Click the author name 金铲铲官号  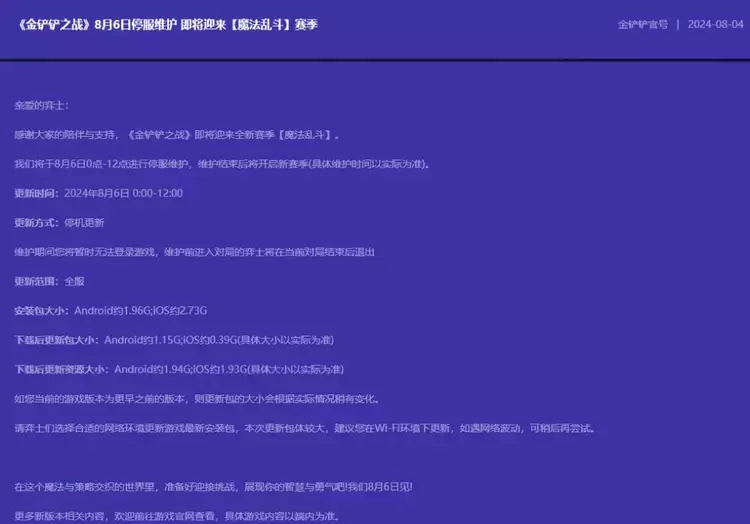(x=643, y=24)
